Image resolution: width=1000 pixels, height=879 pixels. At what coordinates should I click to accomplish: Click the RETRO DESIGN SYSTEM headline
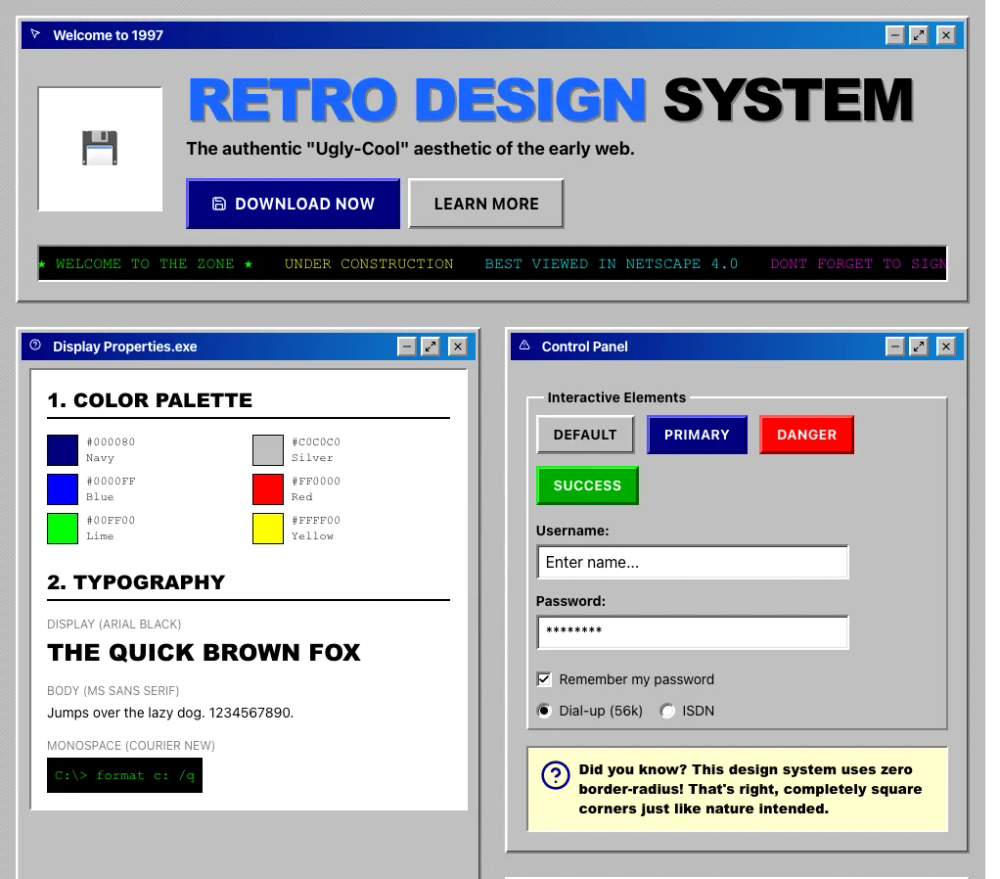click(551, 100)
